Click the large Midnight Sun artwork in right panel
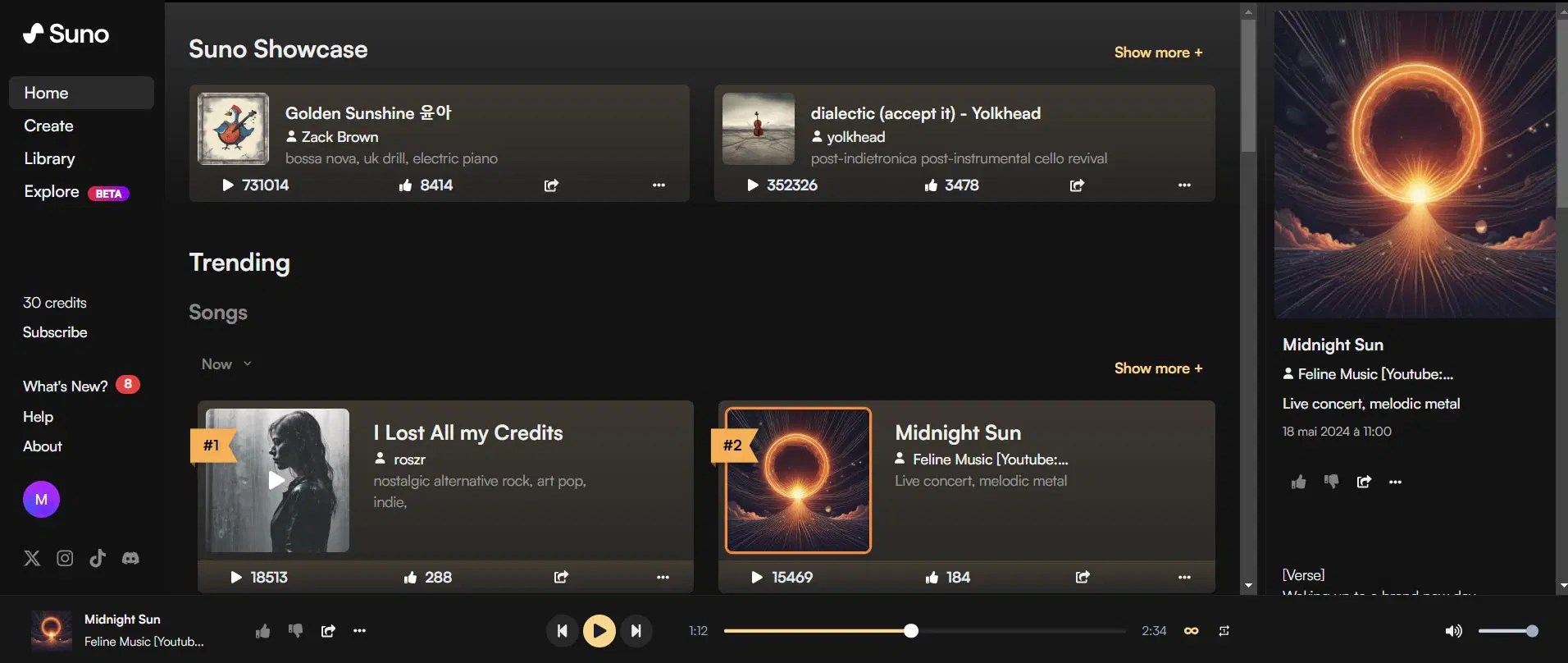Viewport: 1568px width, 663px height. pos(1415,164)
